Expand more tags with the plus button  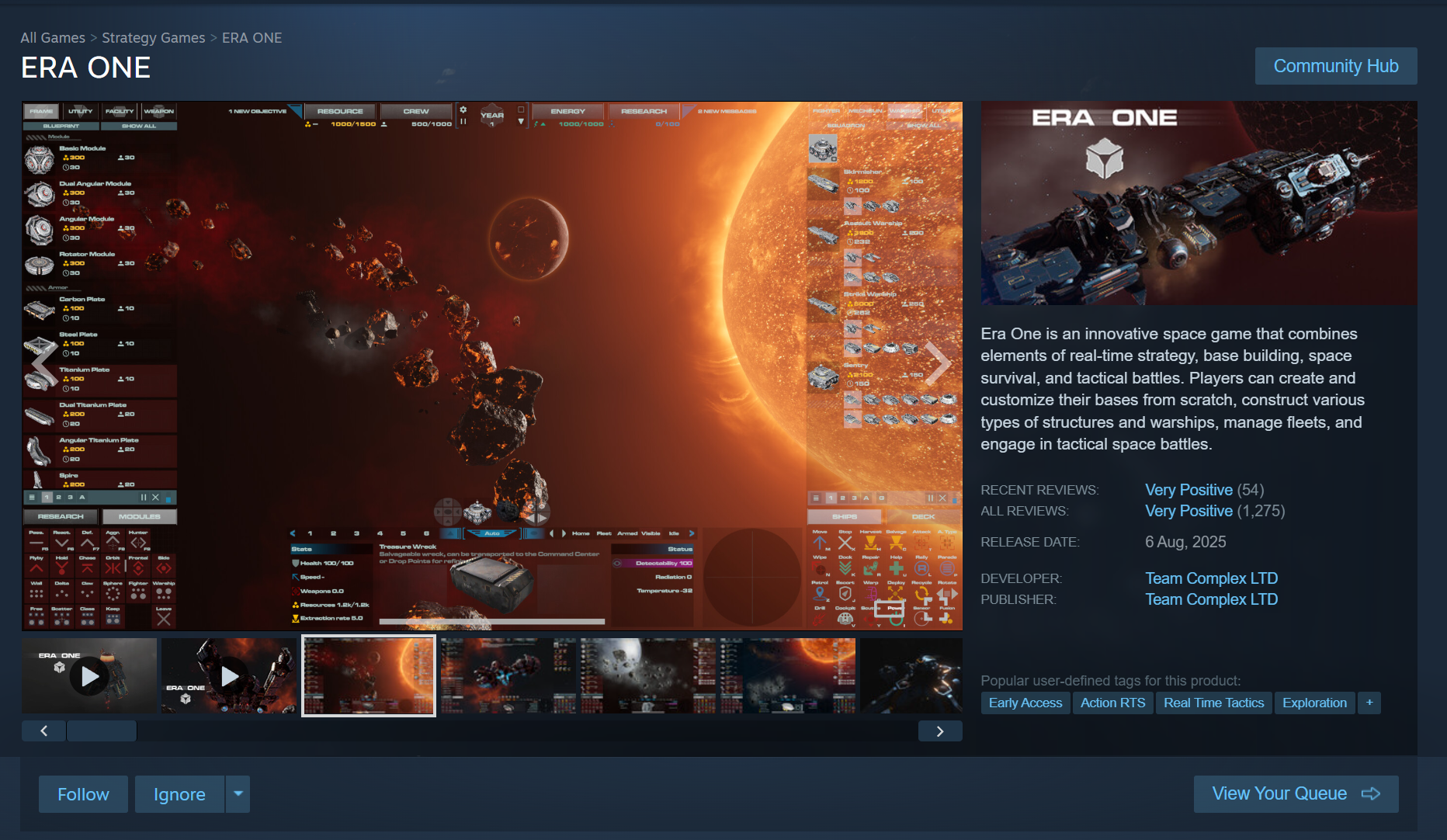(x=1369, y=703)
